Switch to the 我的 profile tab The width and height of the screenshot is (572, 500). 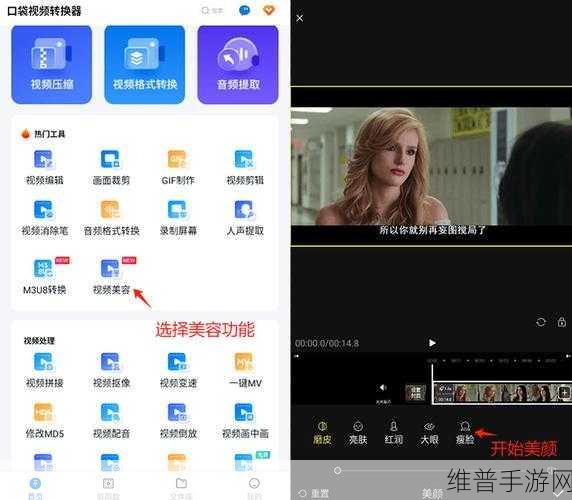[254, 488]
